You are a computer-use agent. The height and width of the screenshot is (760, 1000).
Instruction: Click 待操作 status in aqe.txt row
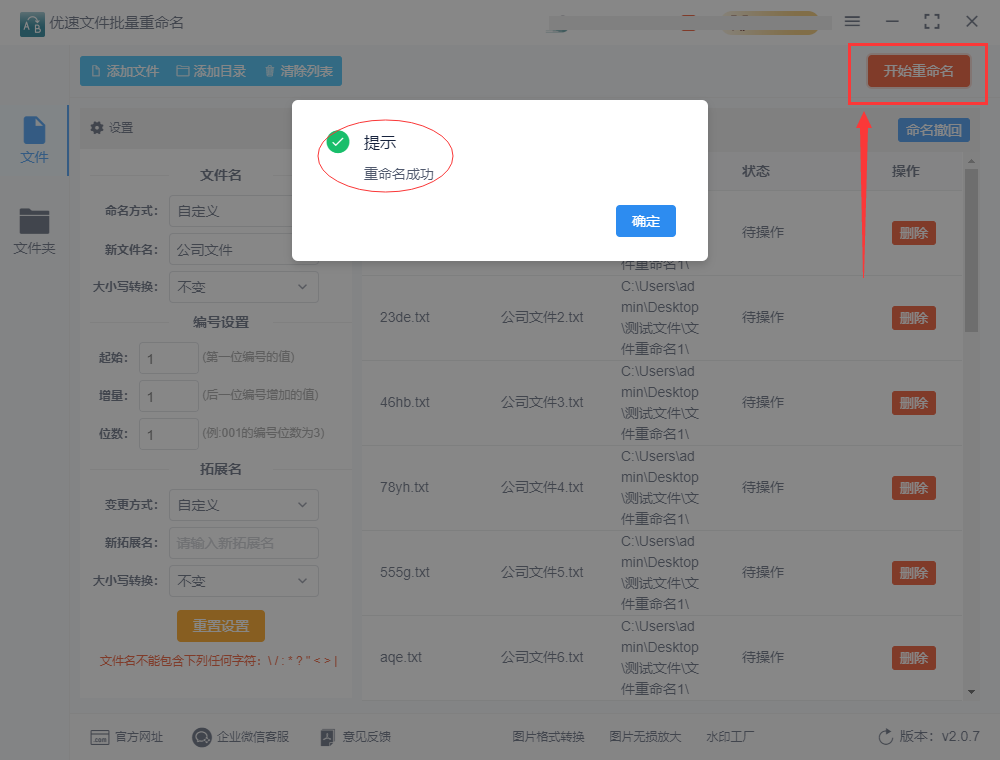tap(763, 657)
